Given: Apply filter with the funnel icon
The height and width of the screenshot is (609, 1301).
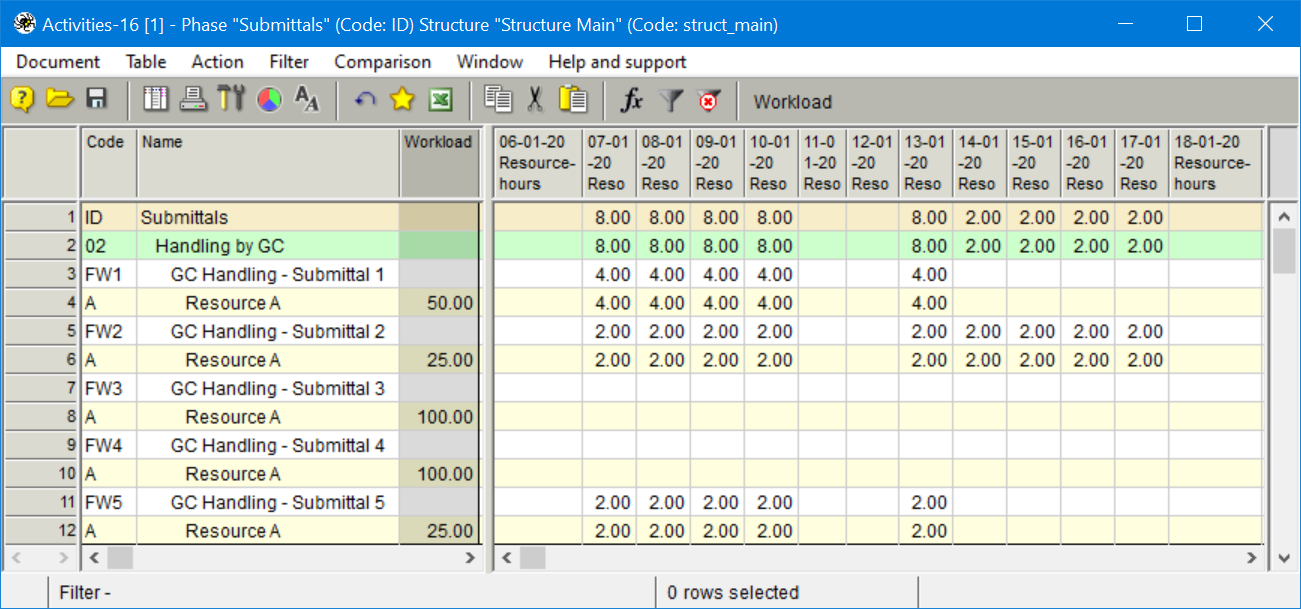Looking at the screenshot, I should 671,99.
